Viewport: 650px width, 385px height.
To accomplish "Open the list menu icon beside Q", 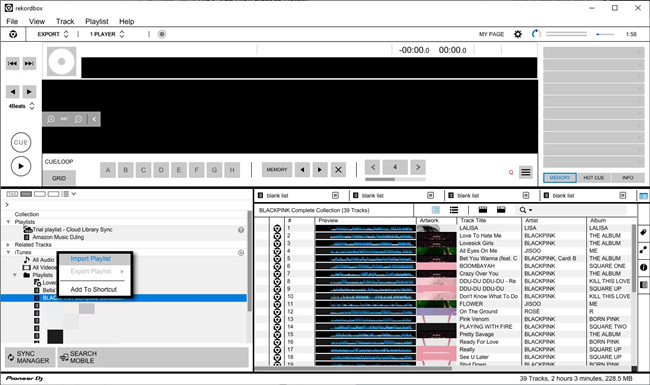I will [526, 172].
